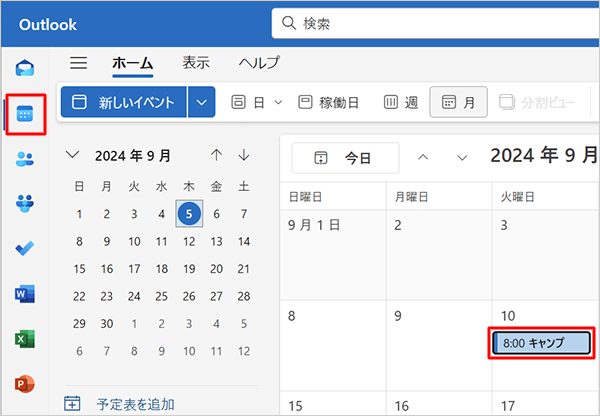Click the magnifier icon in search box
This screenshot has width=600, height=416.
coord(289,23)
